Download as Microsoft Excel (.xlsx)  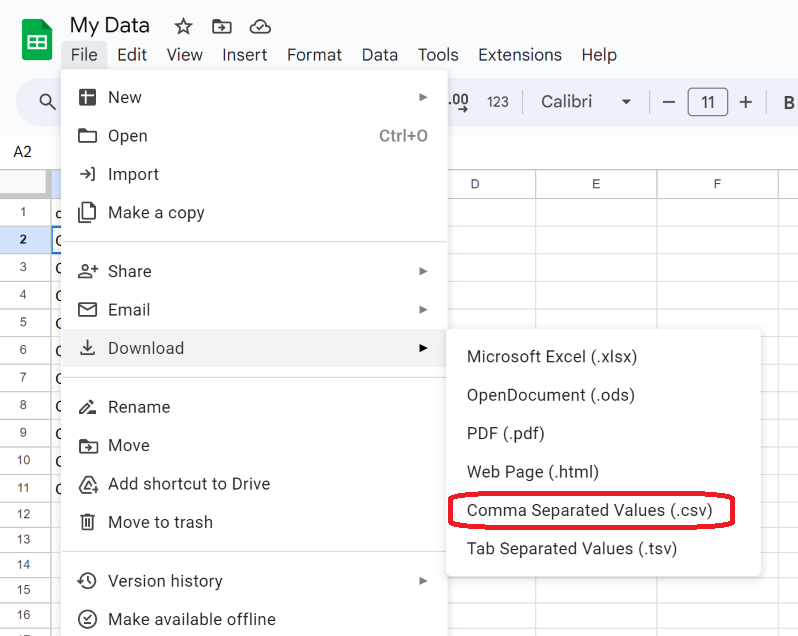(603, 357)
